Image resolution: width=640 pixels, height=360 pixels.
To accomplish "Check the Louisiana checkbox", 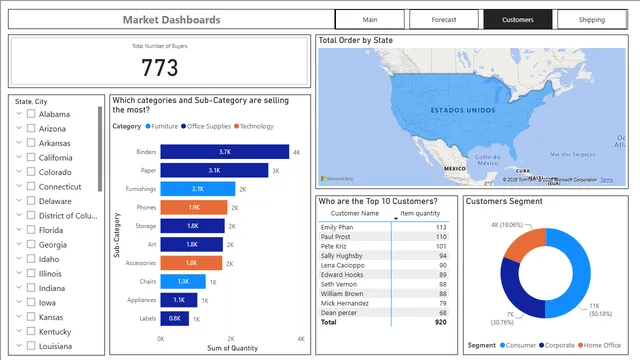I will coord(31,346).
